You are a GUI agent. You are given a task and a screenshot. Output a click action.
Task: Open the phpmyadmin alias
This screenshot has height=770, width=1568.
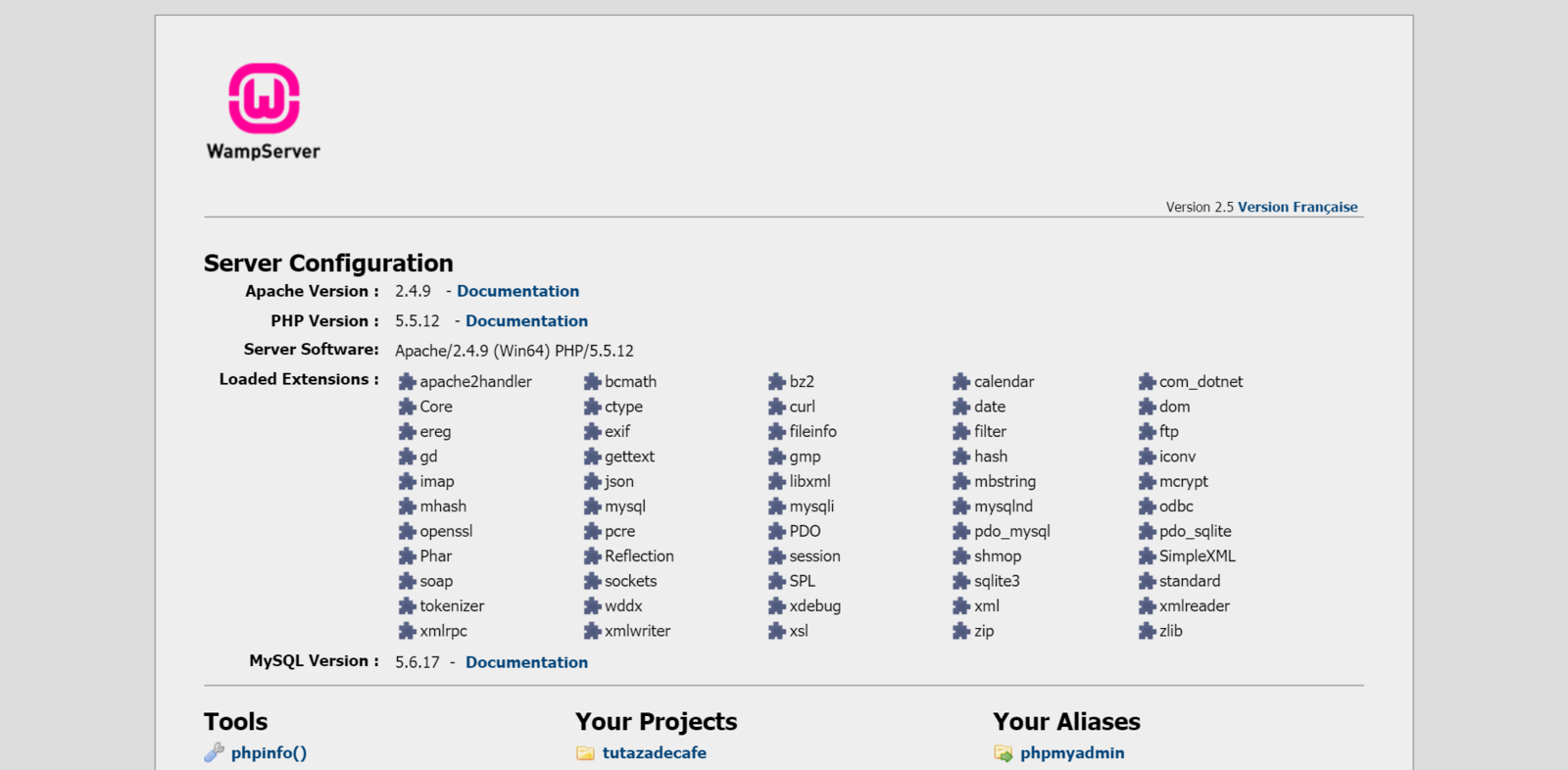[x=1072, y=752]
